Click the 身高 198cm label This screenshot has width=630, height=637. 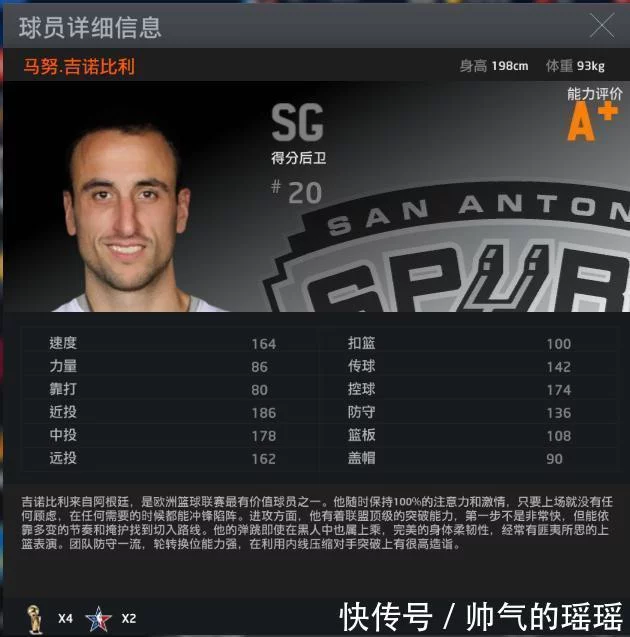click(x=494, y=66)
